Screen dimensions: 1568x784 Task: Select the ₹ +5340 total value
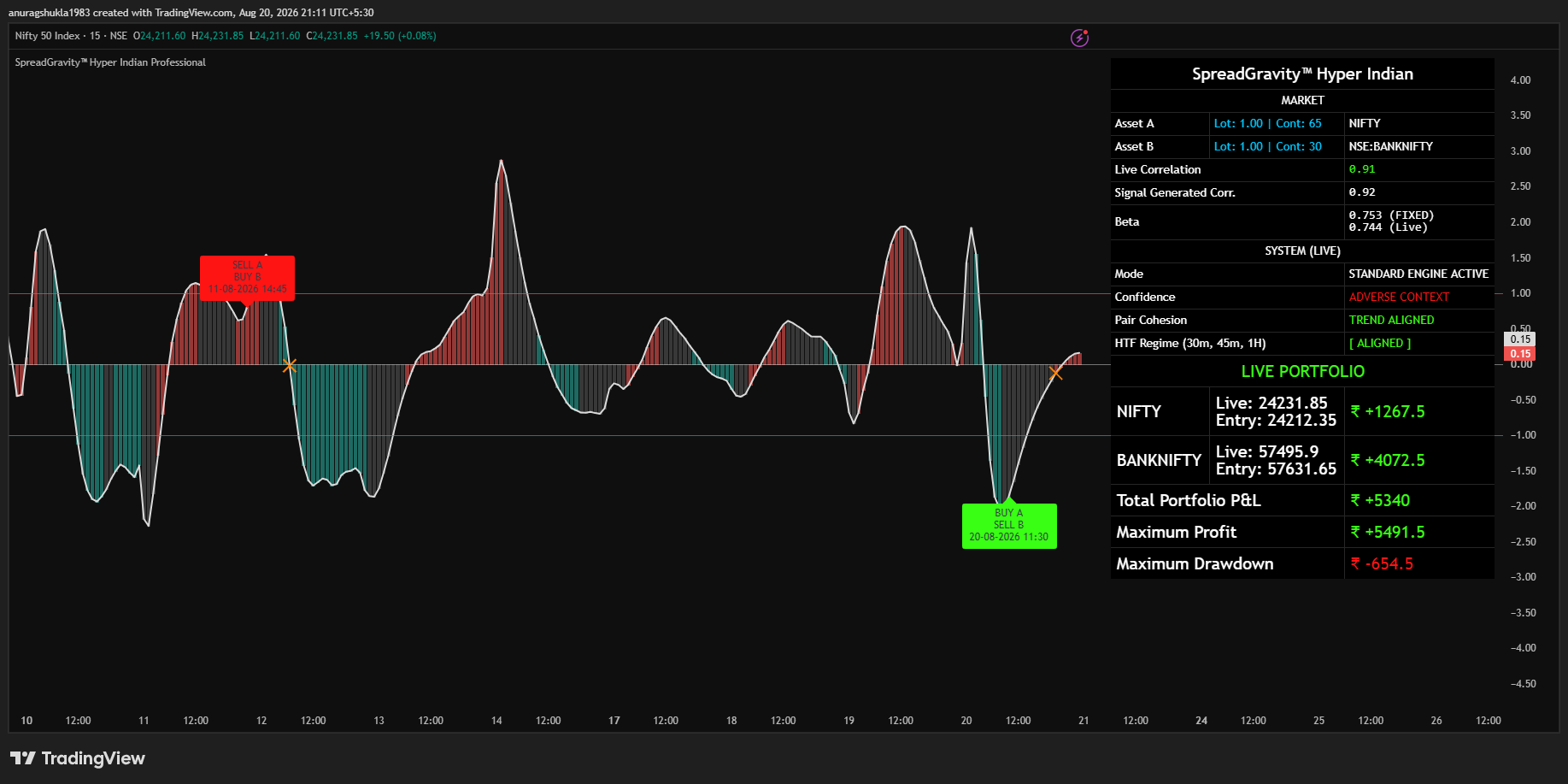pos(1380,501)
